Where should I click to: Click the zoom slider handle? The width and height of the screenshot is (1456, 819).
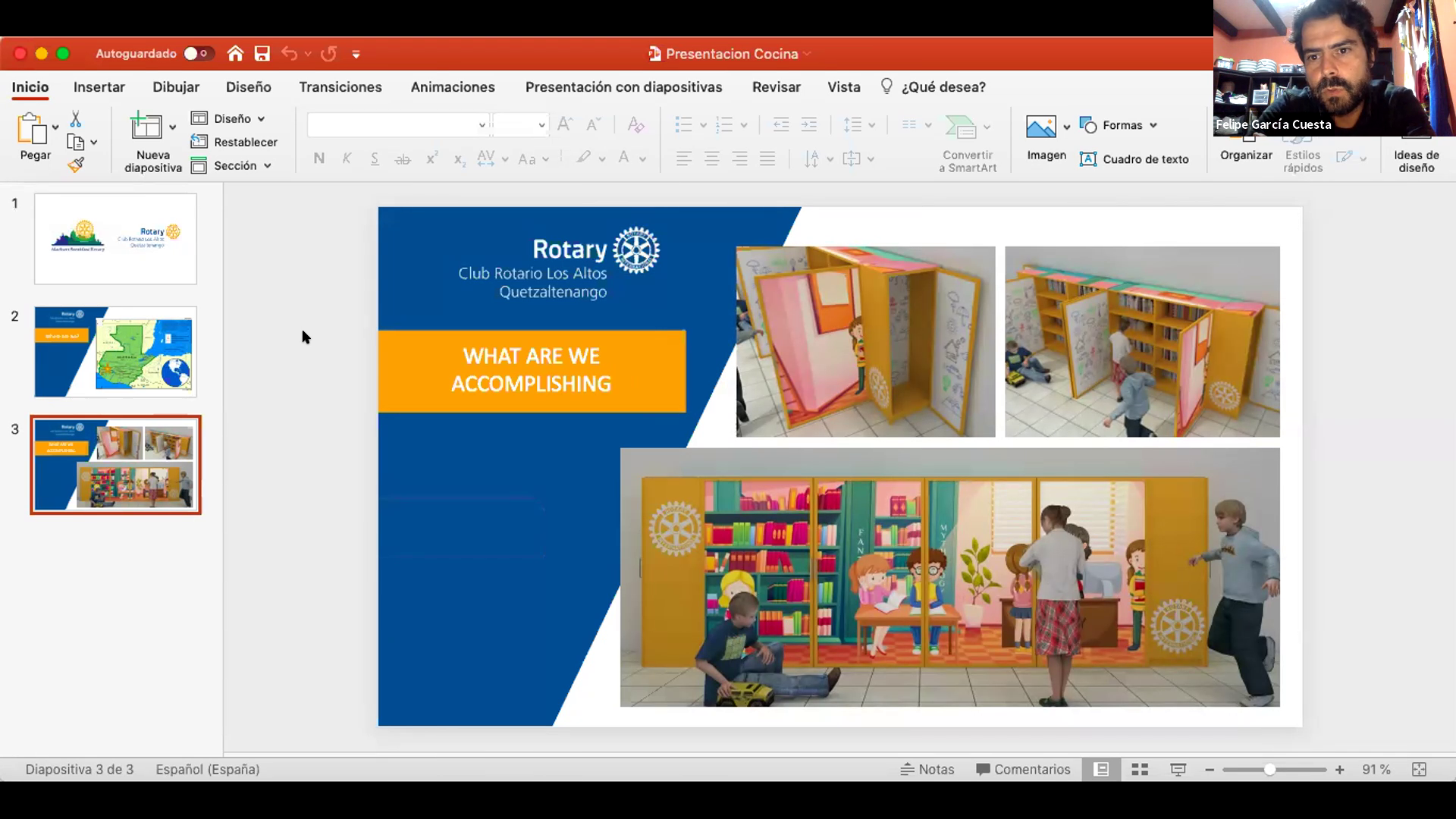pos(1269,770)
